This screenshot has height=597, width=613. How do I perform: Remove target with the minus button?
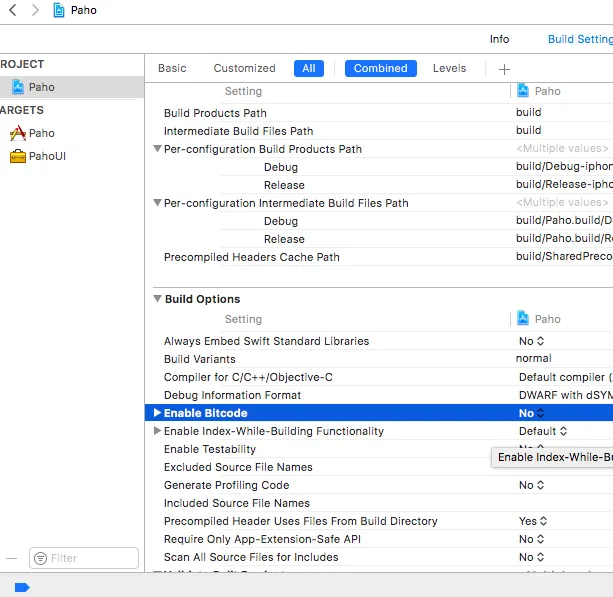coord(11,558)
